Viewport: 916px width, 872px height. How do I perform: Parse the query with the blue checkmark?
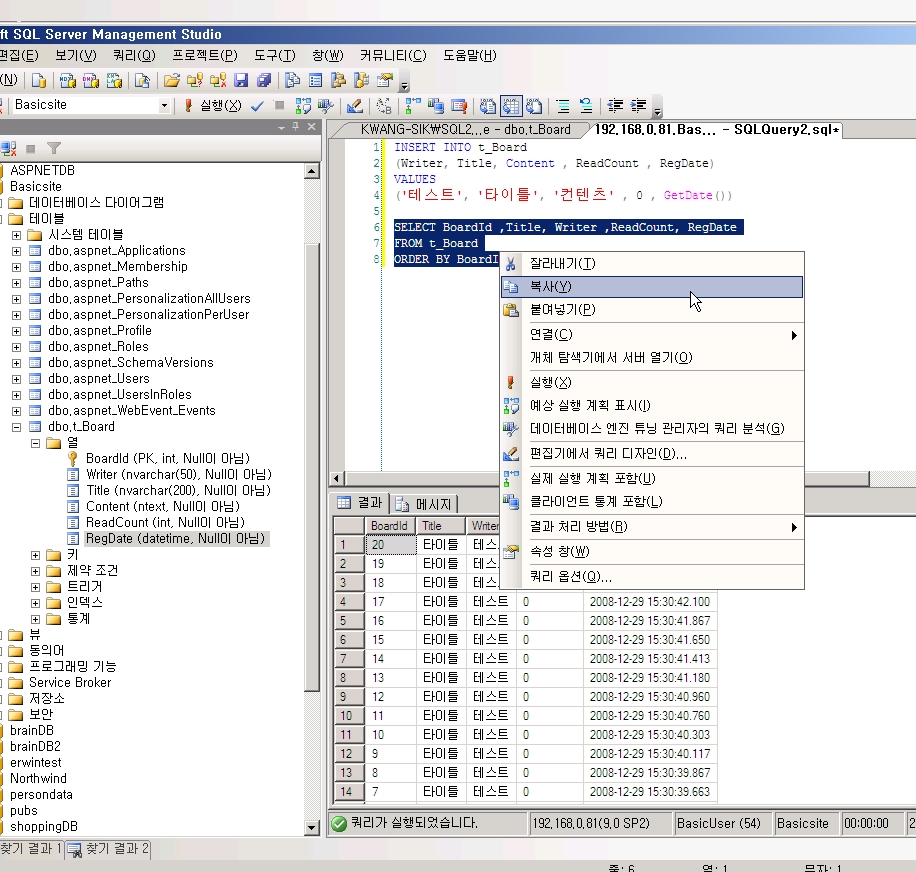click(x=257, y=106)
